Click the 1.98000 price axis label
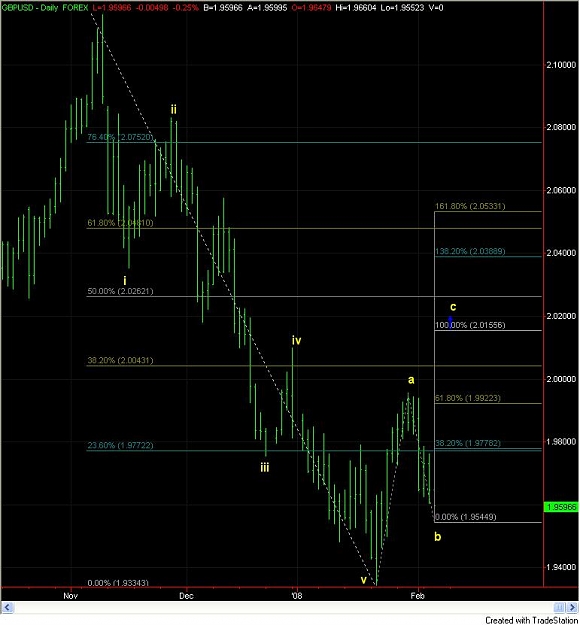 point(561,441)
